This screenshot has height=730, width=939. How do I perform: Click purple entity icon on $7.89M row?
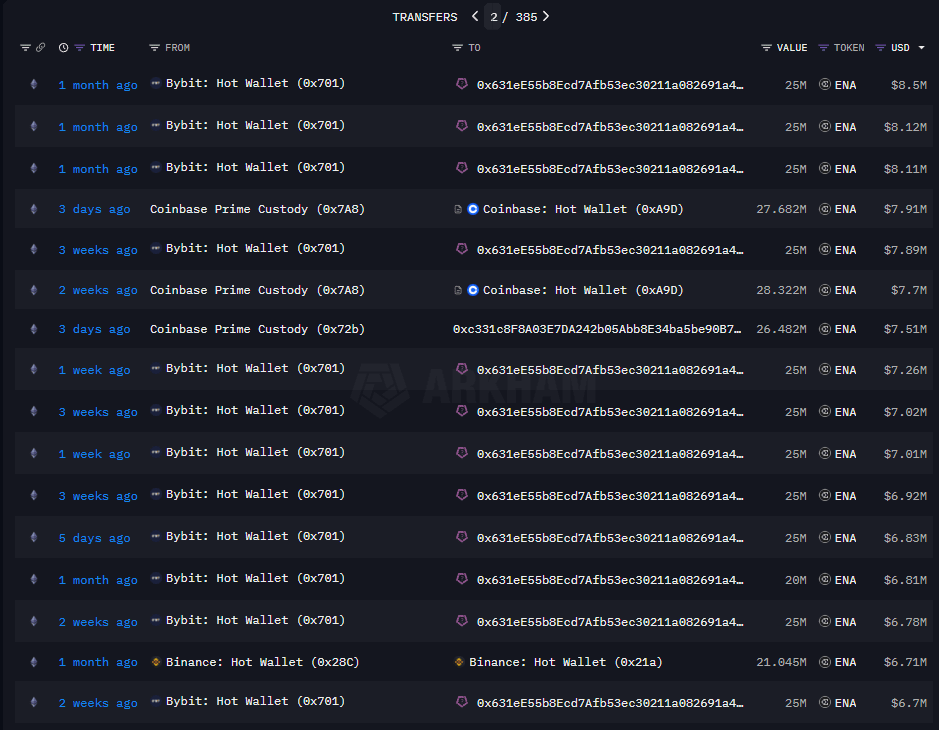point(462,248)
